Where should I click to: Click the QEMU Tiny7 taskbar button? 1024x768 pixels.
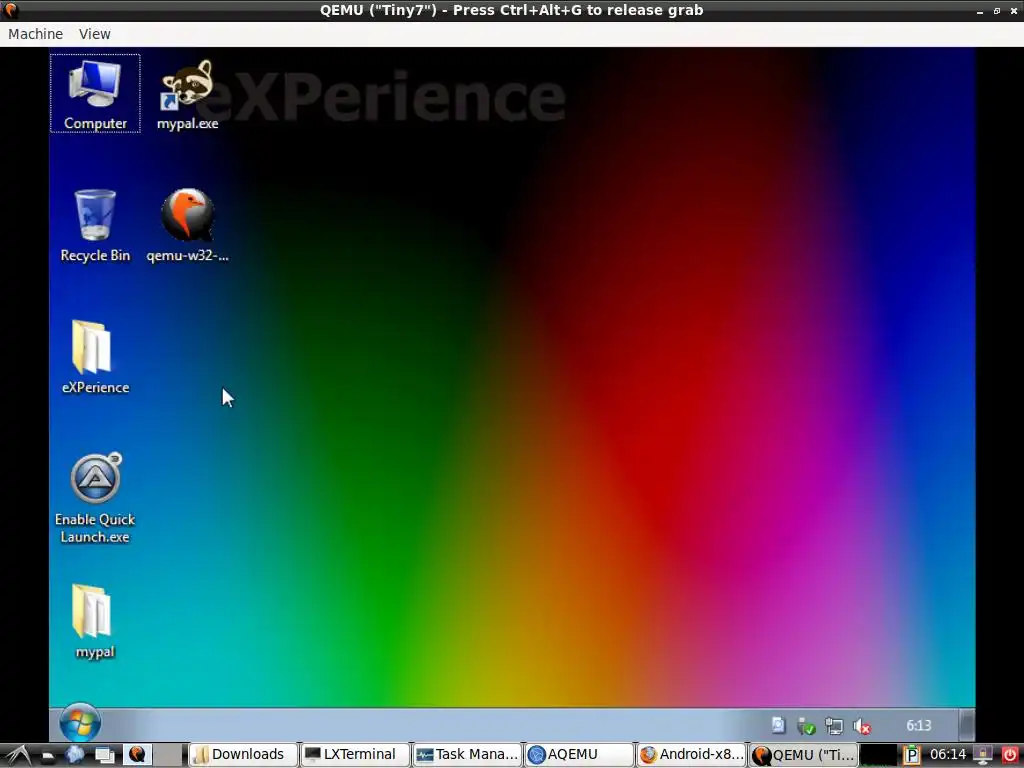[x=804, y=754]
